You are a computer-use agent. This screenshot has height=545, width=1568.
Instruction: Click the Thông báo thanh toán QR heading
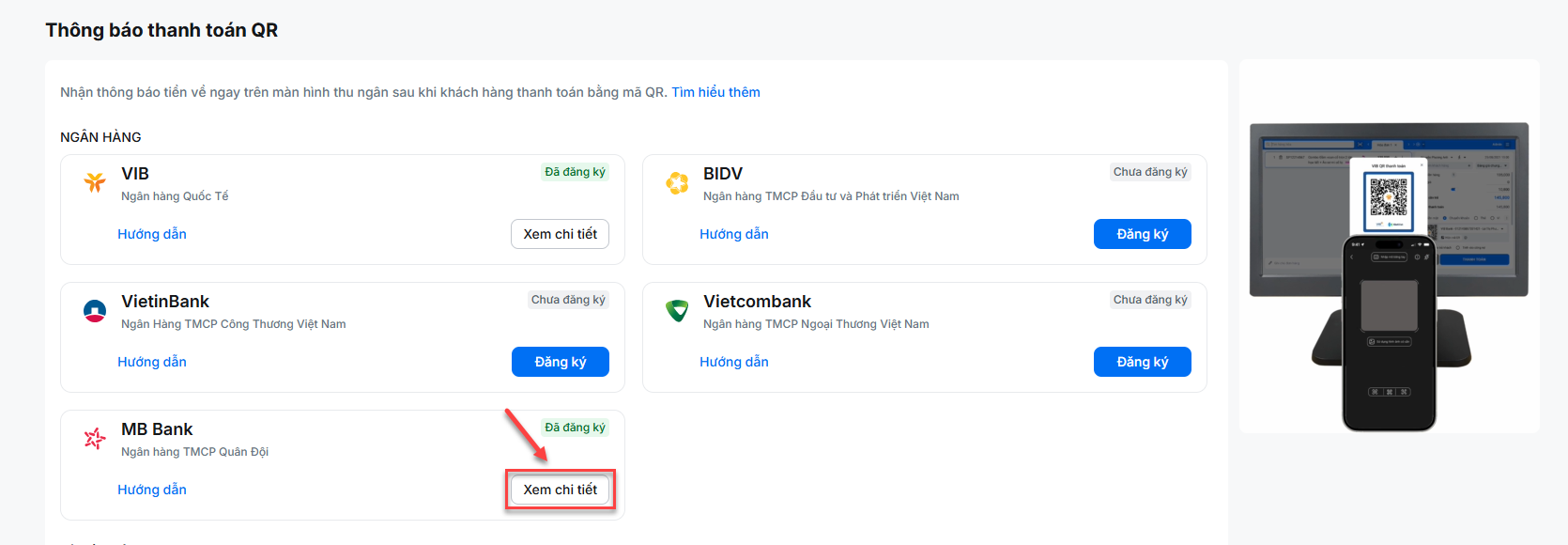pos(161,30)
